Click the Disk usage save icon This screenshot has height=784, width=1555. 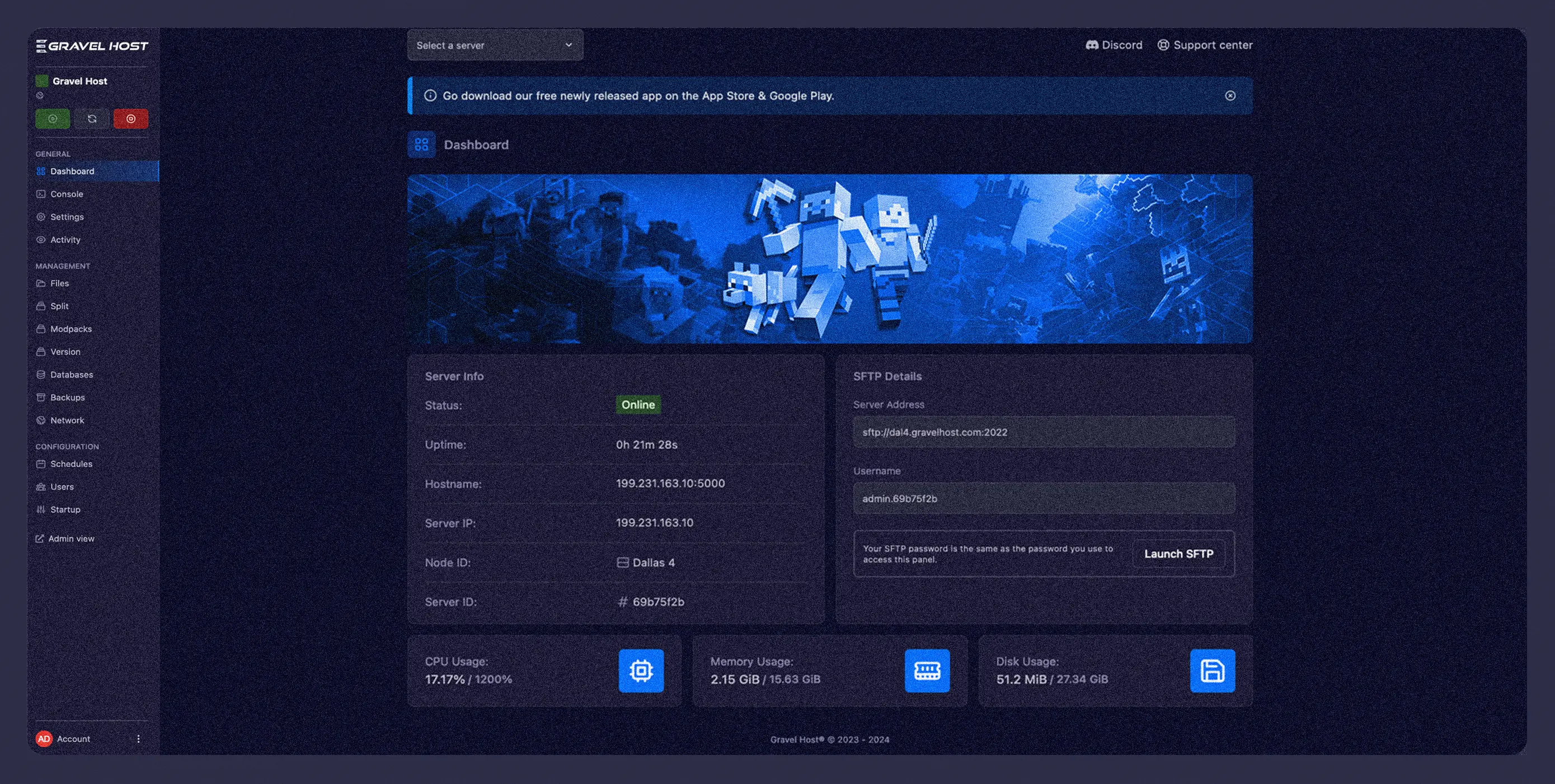coord(1213,670)
